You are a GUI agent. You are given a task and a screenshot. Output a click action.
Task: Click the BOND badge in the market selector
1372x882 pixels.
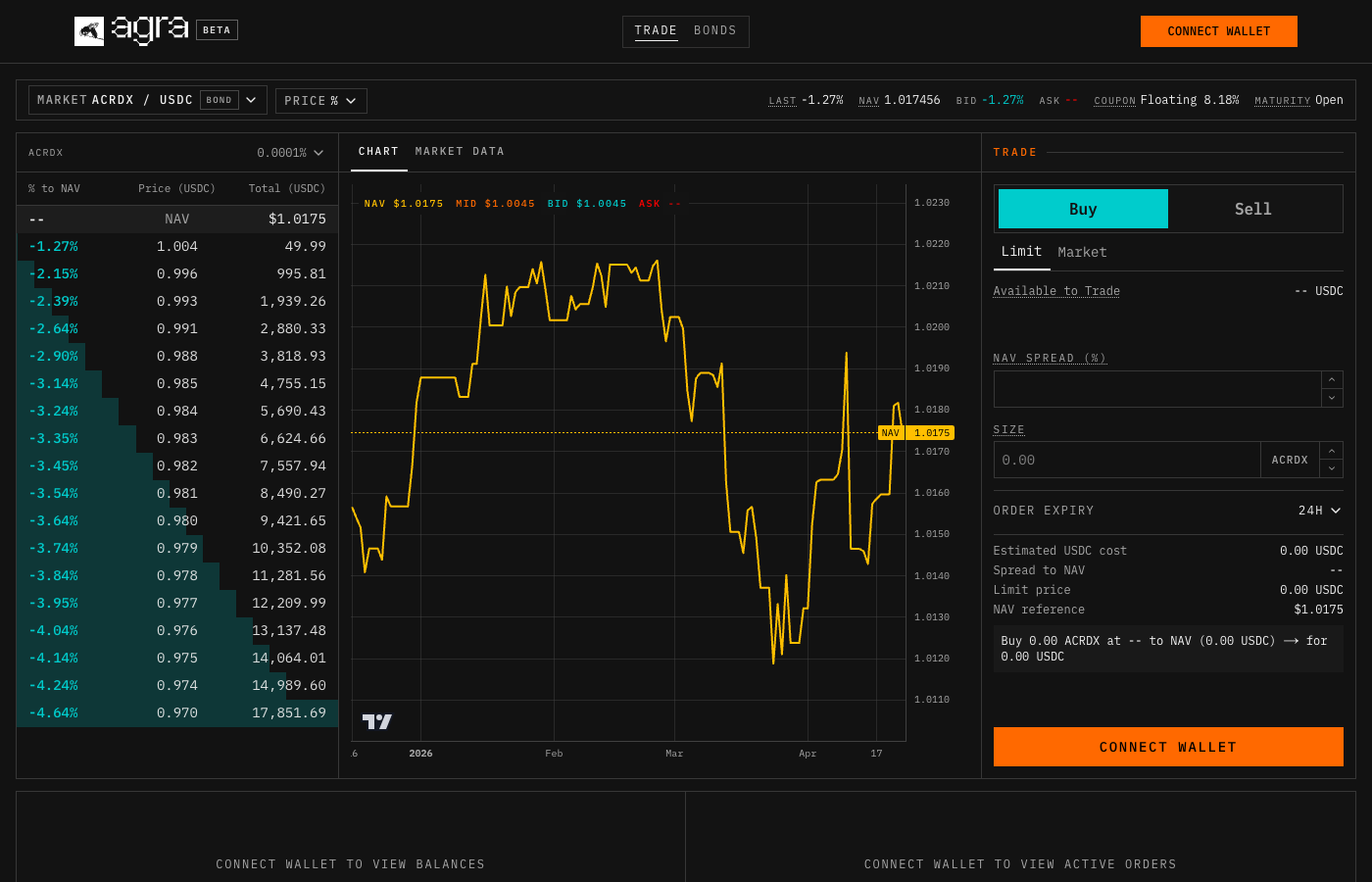(220, 99)
